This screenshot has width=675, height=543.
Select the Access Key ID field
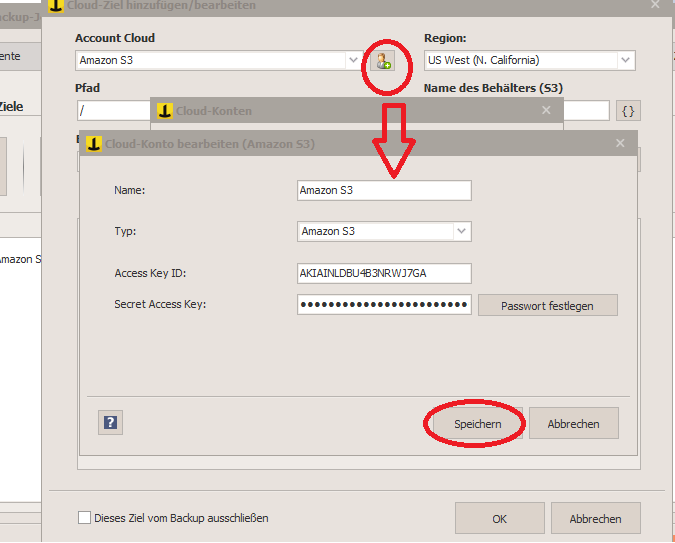[384, 273]
